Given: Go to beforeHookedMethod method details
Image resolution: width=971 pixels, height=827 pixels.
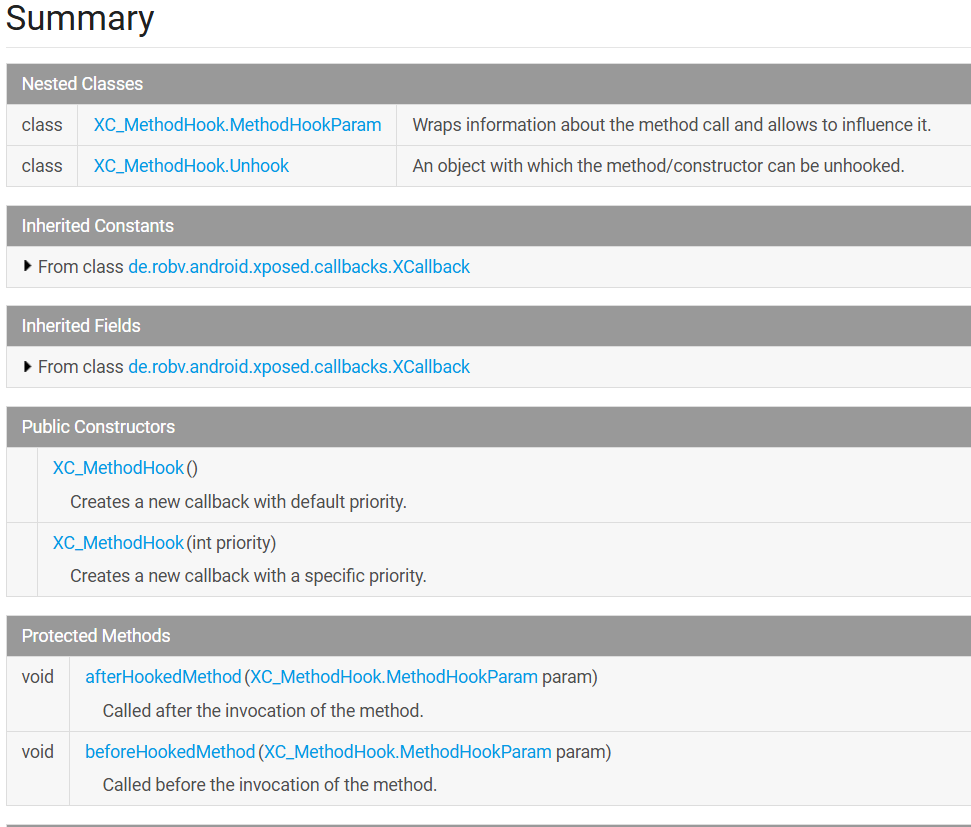Looking at the screenshot, I should click(170, 751).
